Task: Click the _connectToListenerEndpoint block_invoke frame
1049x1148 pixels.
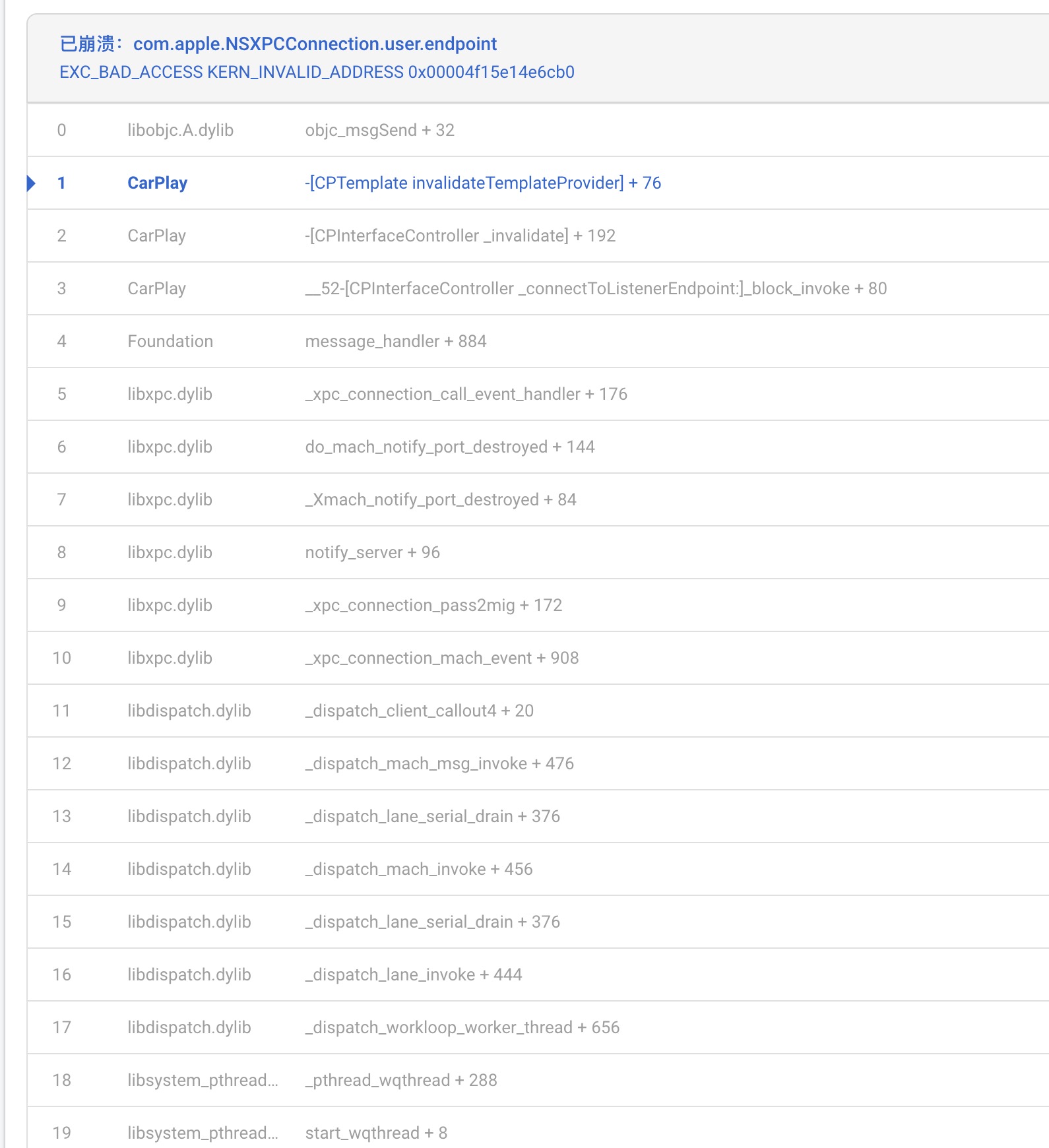Action: pyautogui.click(x=596, y=288)
